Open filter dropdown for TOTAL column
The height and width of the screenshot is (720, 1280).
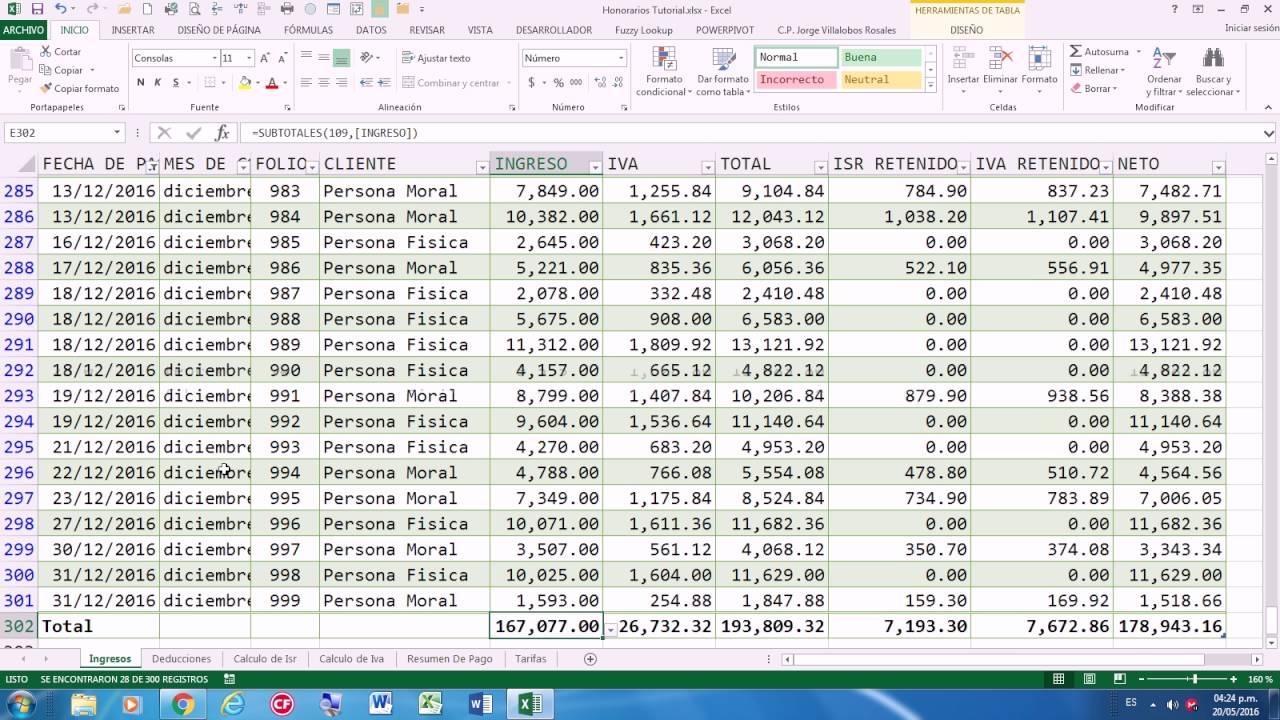coord(821,167)
